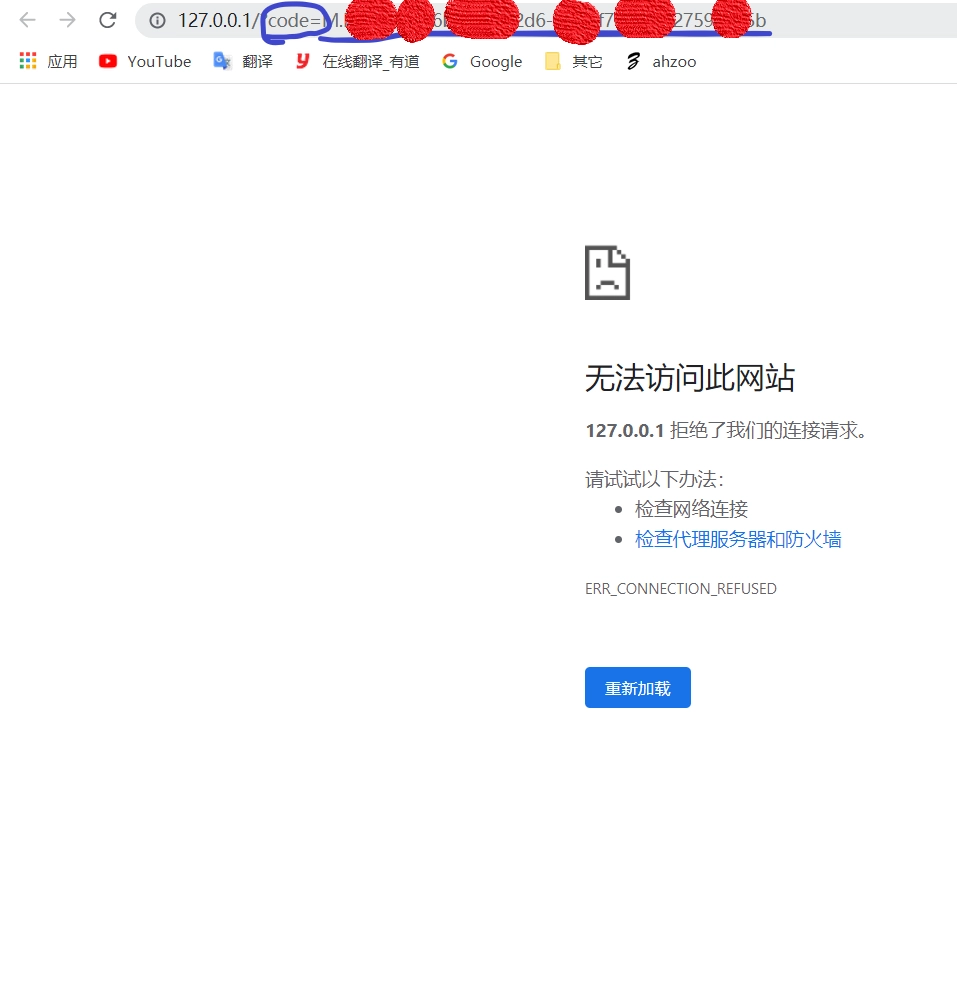Click the back navigation arrow
957x985 pixels.
(27, 20)
